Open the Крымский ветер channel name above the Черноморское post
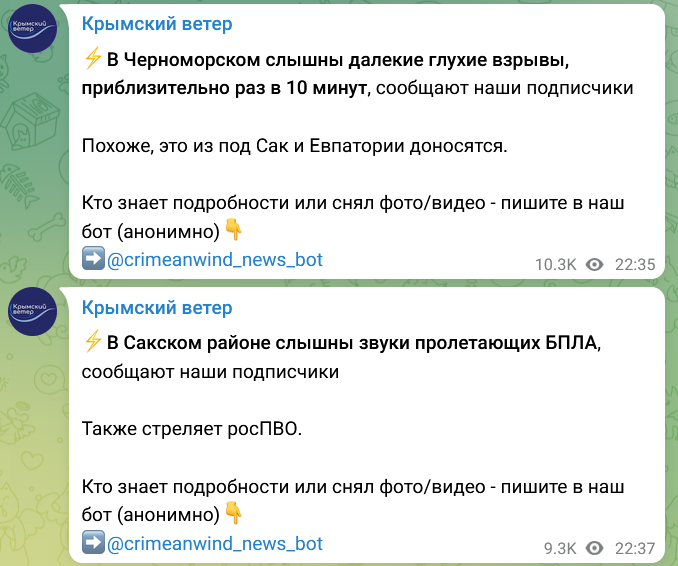678x566 pixels. (x=157, y=24)
